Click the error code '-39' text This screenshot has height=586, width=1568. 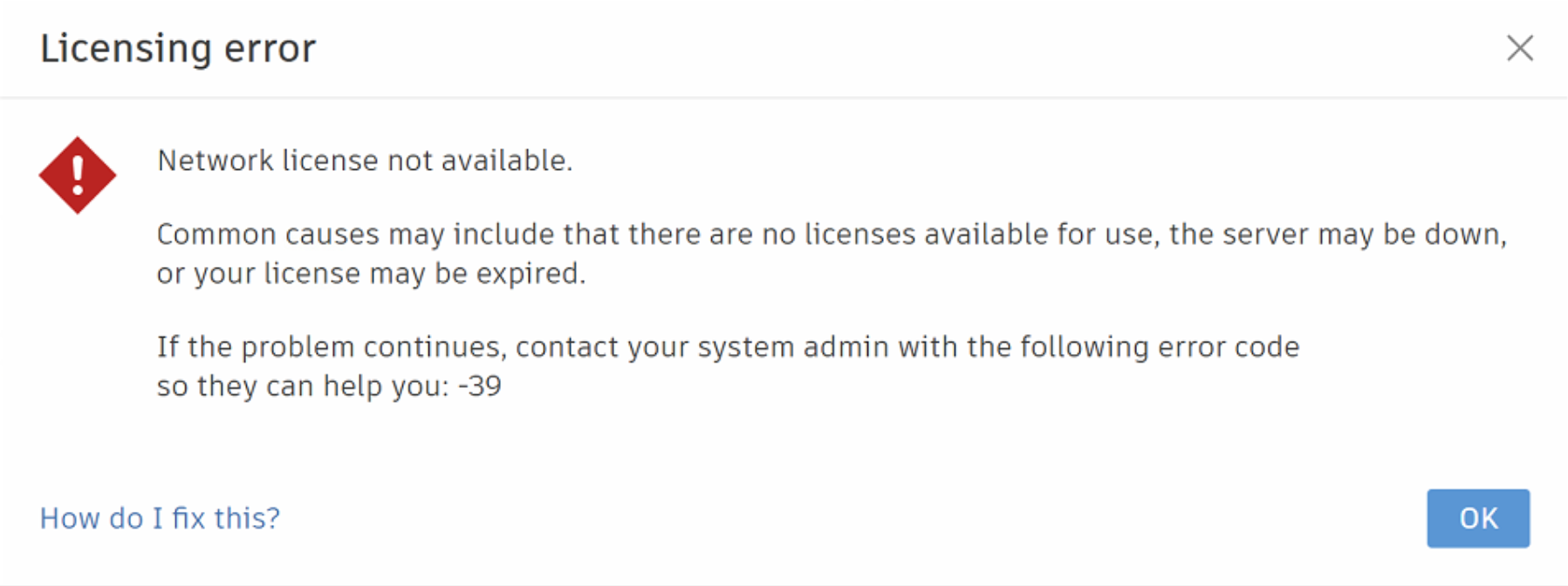click(479, 385)
